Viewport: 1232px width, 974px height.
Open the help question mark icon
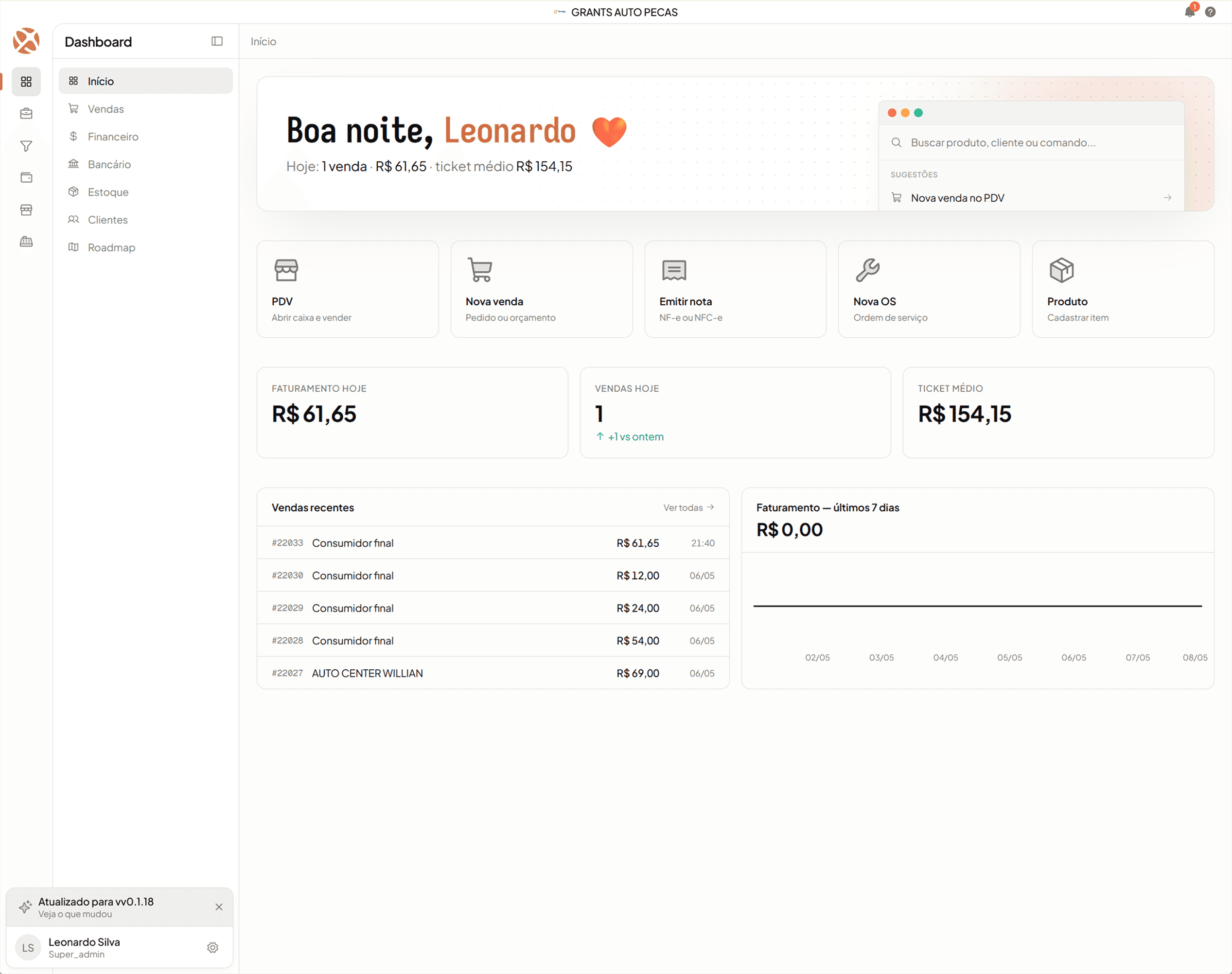click(x=1210, y=12)
